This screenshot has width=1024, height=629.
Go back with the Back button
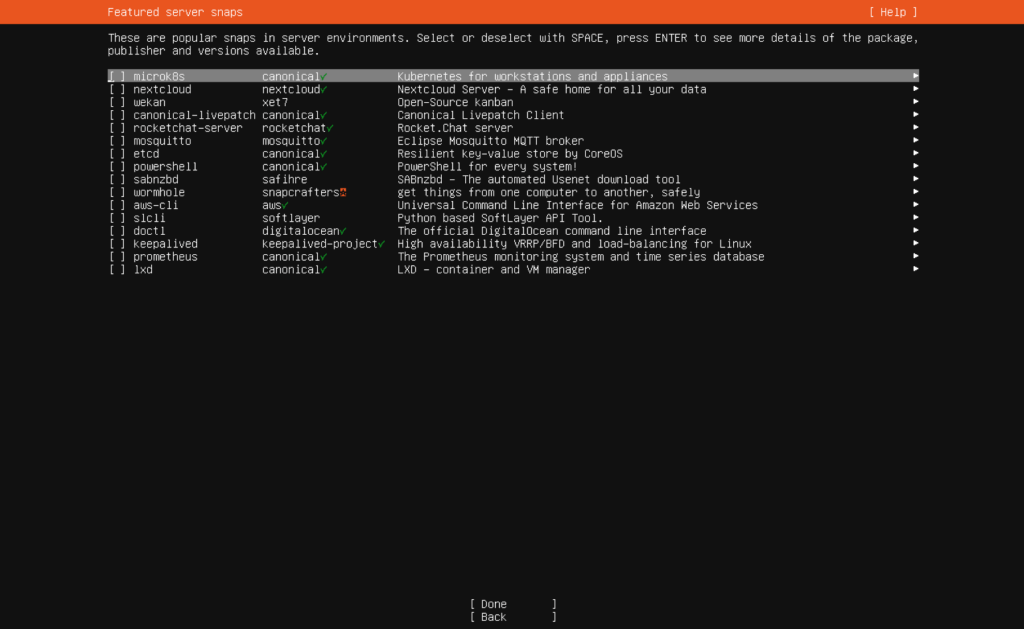tap(512, 617)
